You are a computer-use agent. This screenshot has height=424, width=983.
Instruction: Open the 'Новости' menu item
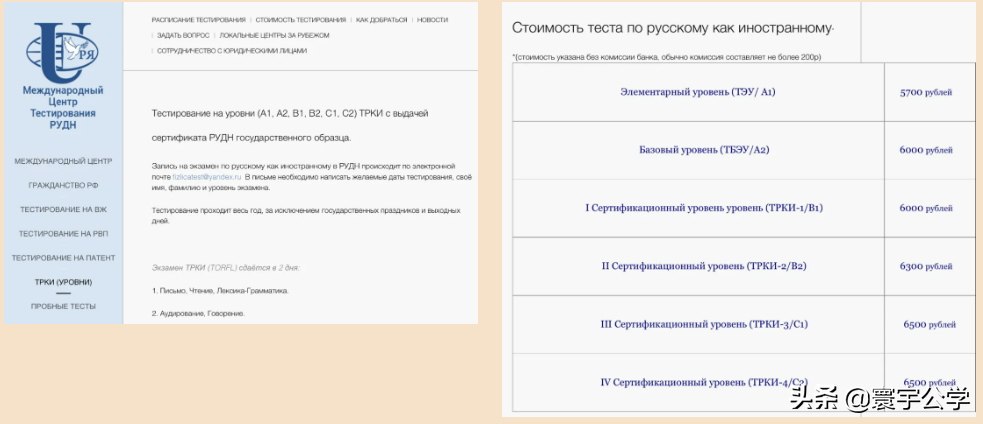coord(432,20)
